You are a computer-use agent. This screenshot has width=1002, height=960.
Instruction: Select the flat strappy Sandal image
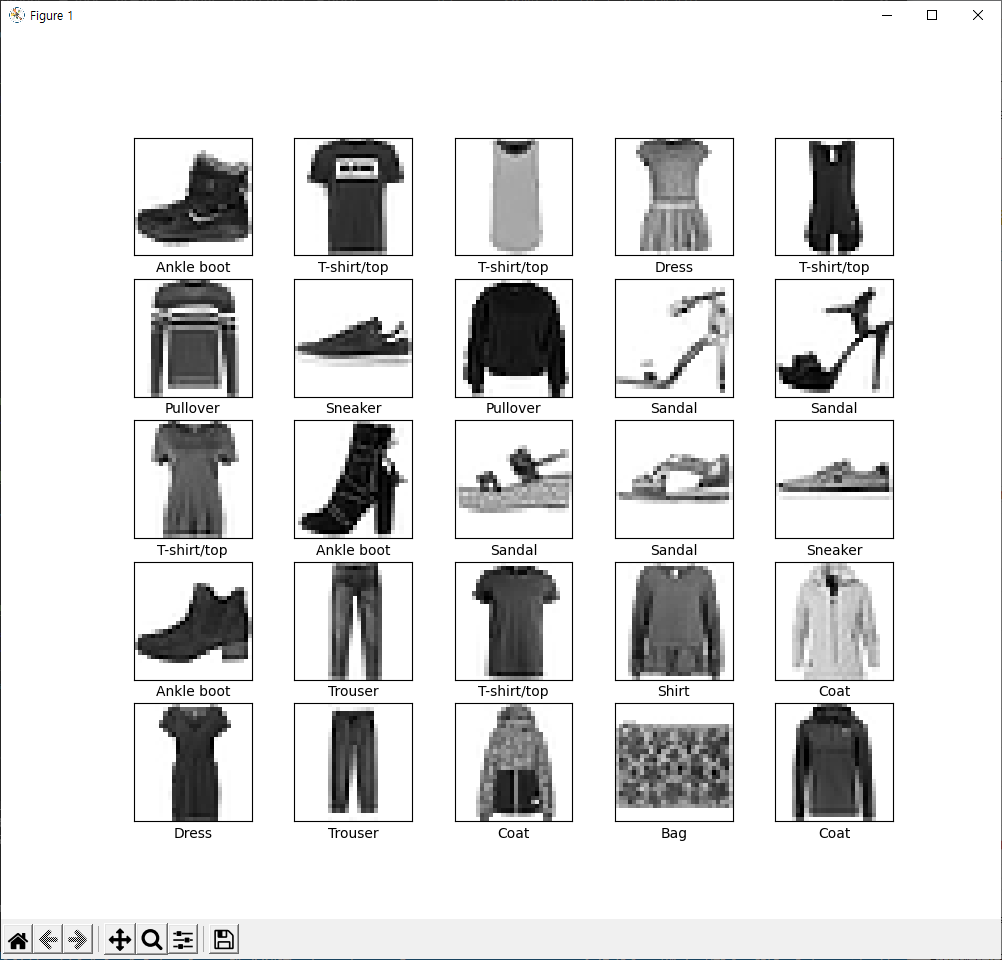coord(674,479)
